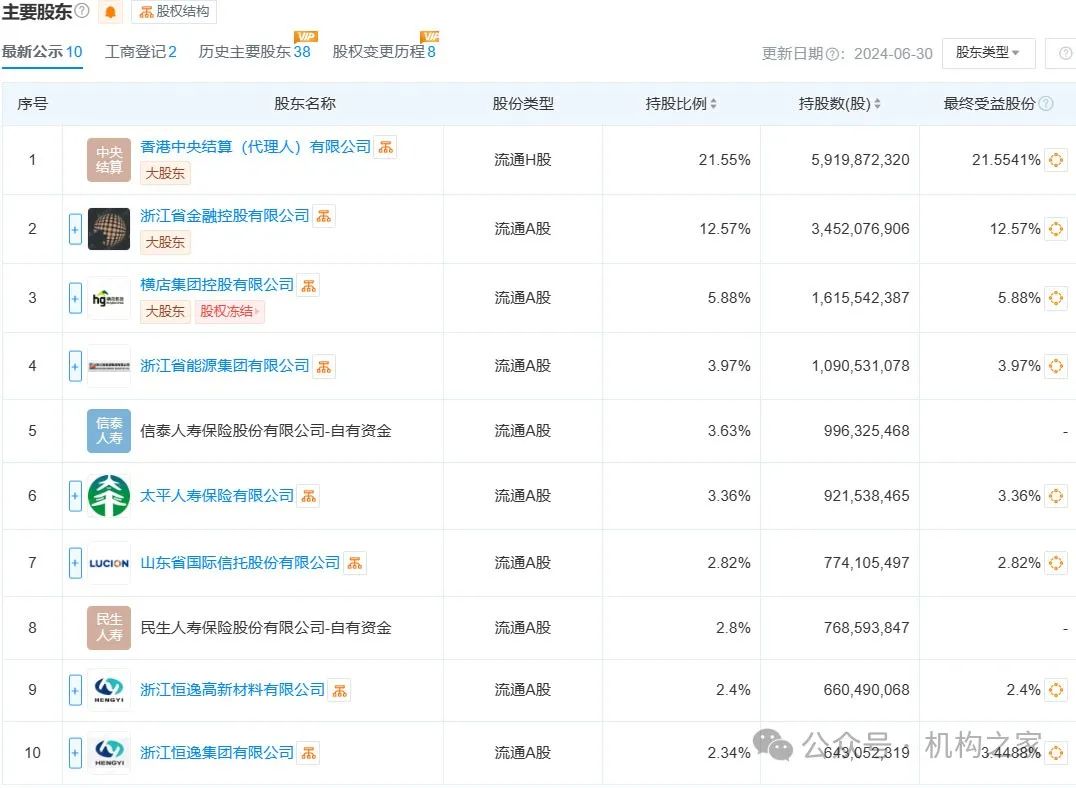The image size is (1076, 788).
Task: Click equity structure icon beside 浙江省能源集团
Action: 324,367
